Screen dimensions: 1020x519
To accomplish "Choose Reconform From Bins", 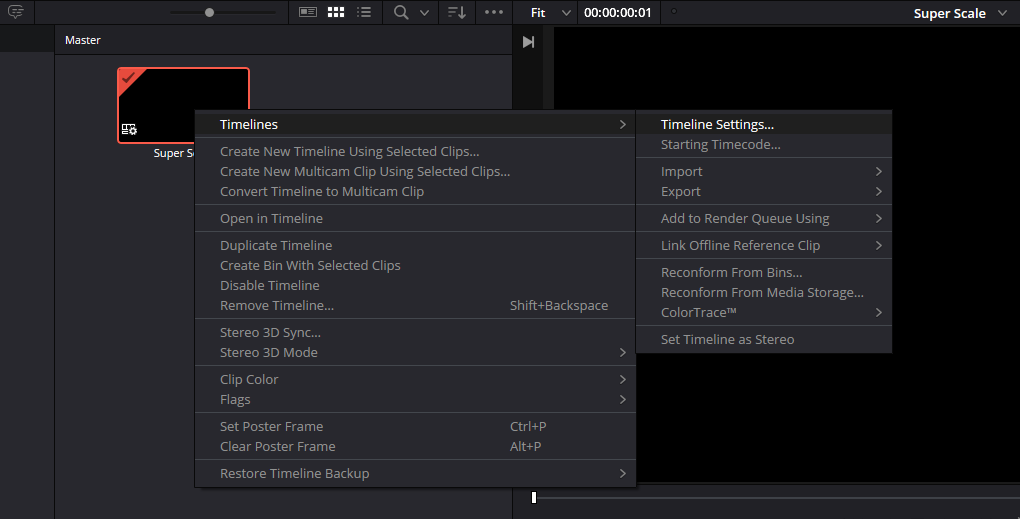I will pos(764,273).
